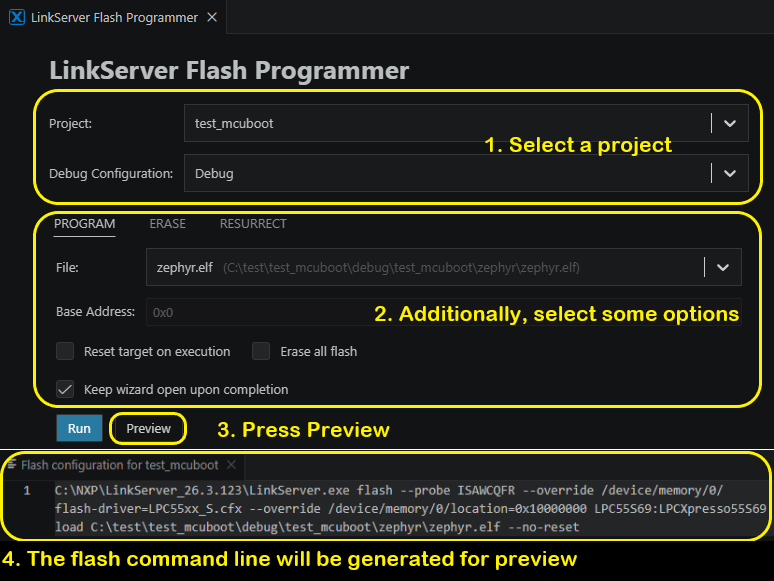Screen dimensions: 774x581
Task: Click the LinkServer tab's blue X icon
Action: click(17, 17)
